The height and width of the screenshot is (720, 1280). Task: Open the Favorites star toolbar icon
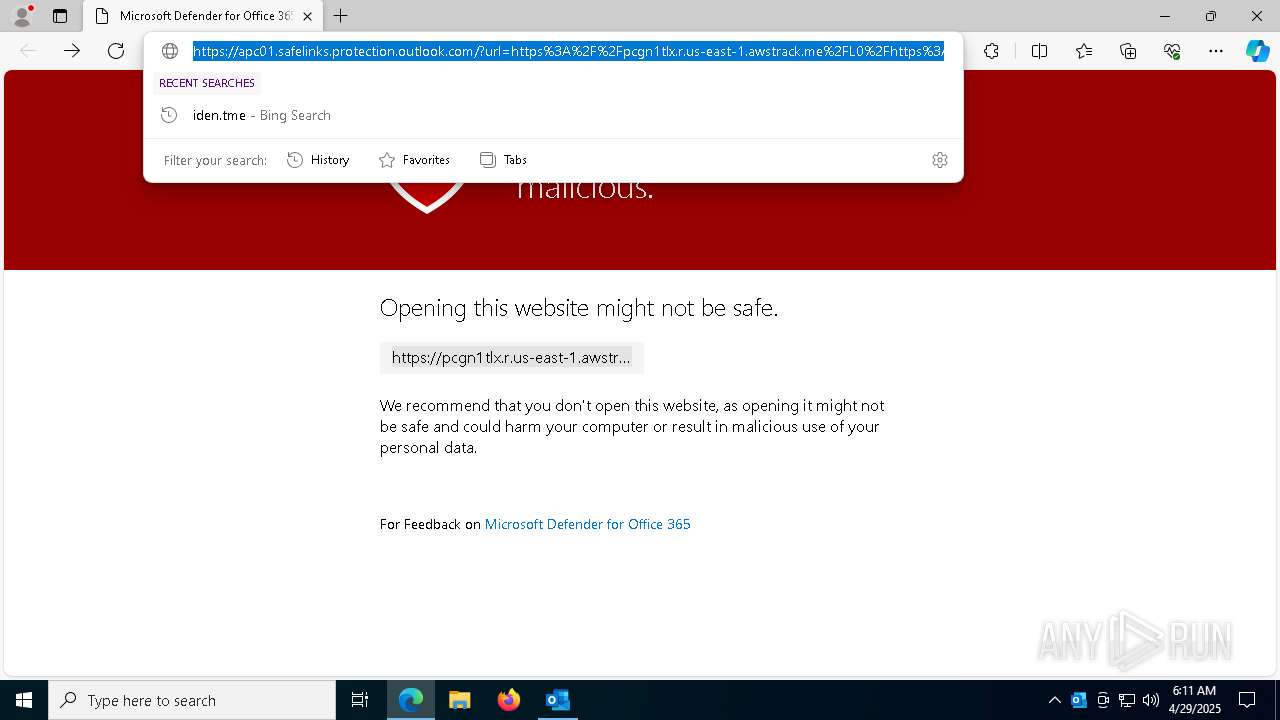pyautogui.click(x=1084, y=51)
